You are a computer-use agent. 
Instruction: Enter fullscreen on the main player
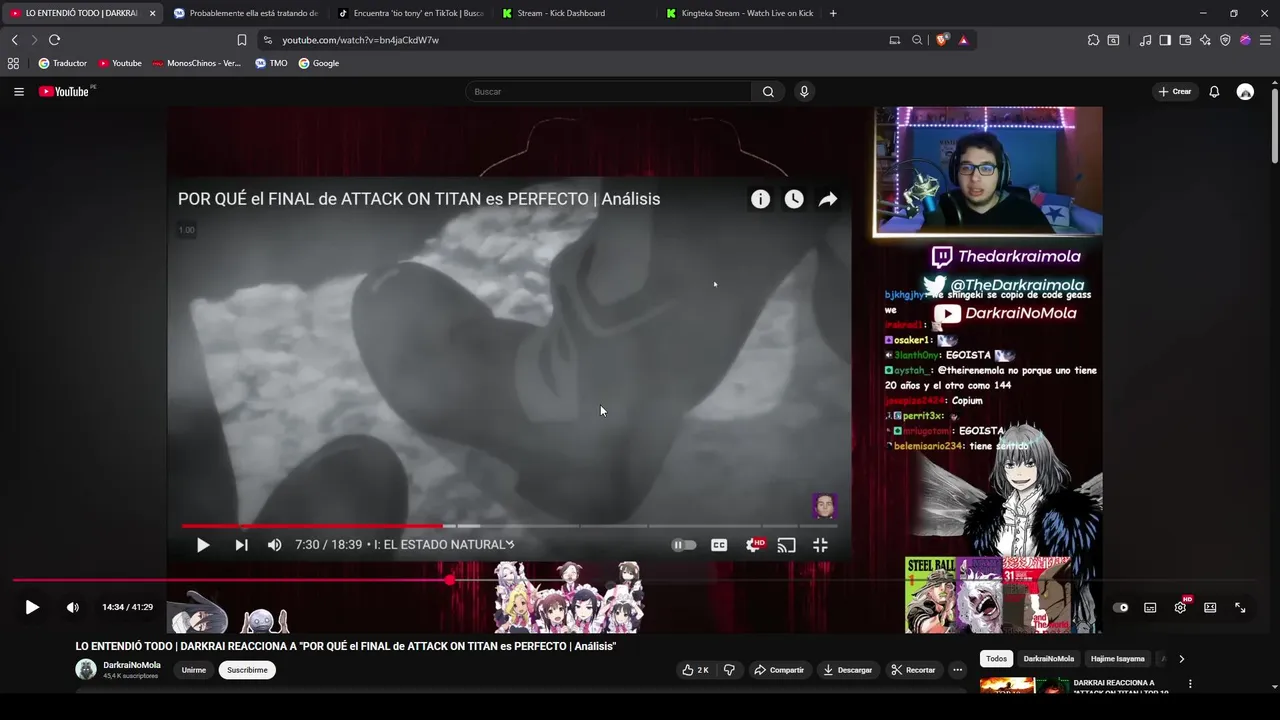tap(1240, 607)
